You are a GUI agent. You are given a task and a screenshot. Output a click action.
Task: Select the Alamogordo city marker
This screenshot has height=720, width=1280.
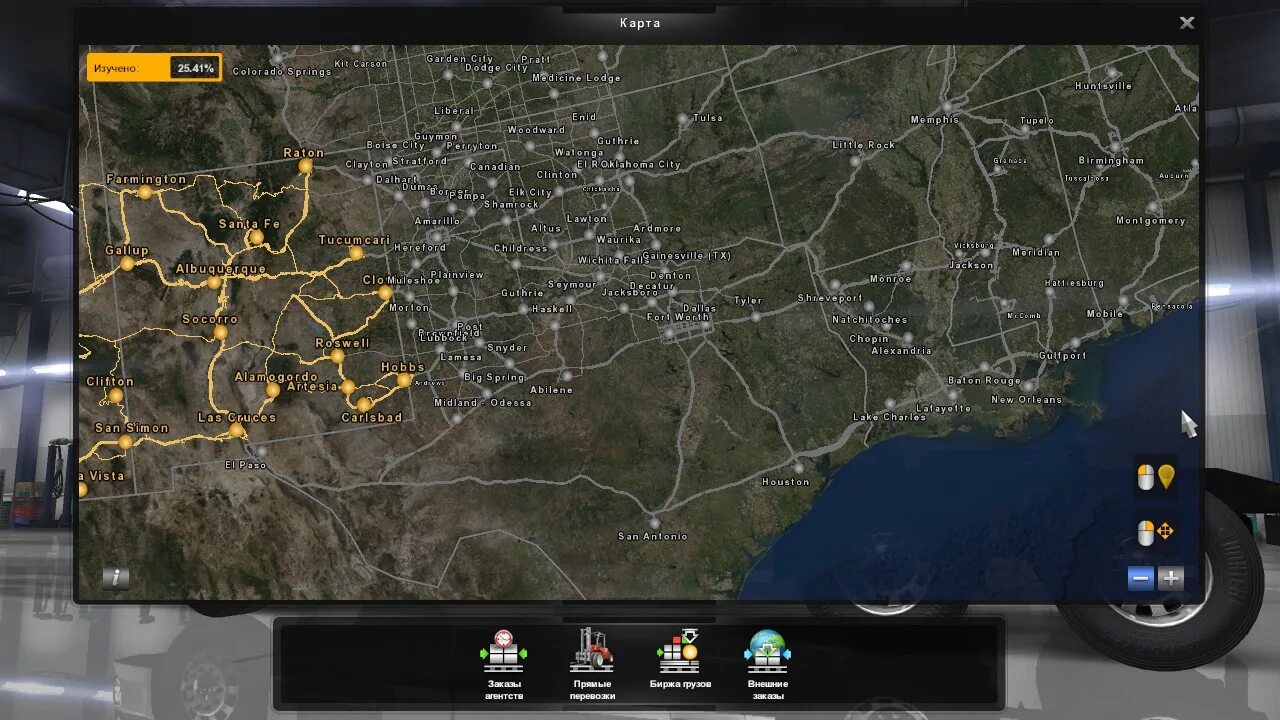pos(272,390)
